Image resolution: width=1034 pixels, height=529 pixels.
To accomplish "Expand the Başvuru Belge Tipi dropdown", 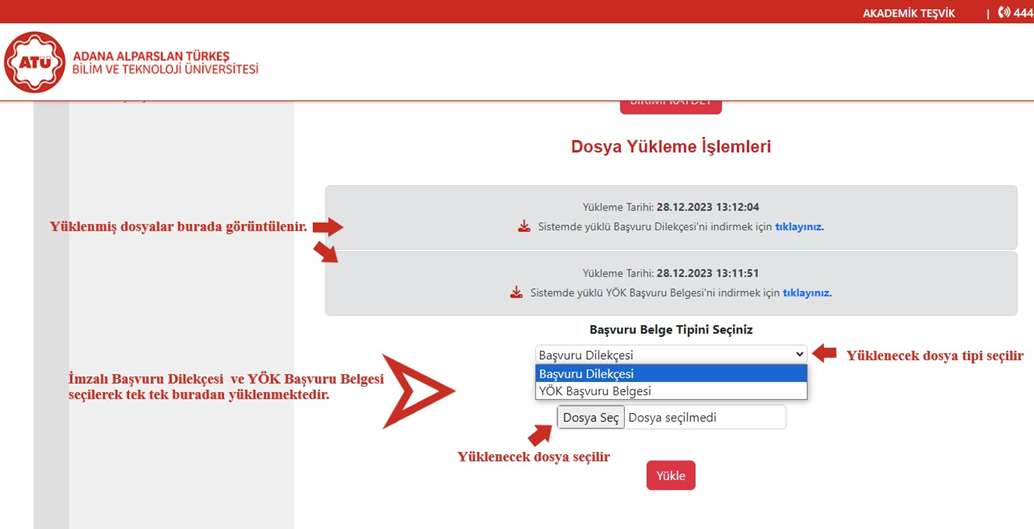I will pyautogui.click(x=671, y=355).
